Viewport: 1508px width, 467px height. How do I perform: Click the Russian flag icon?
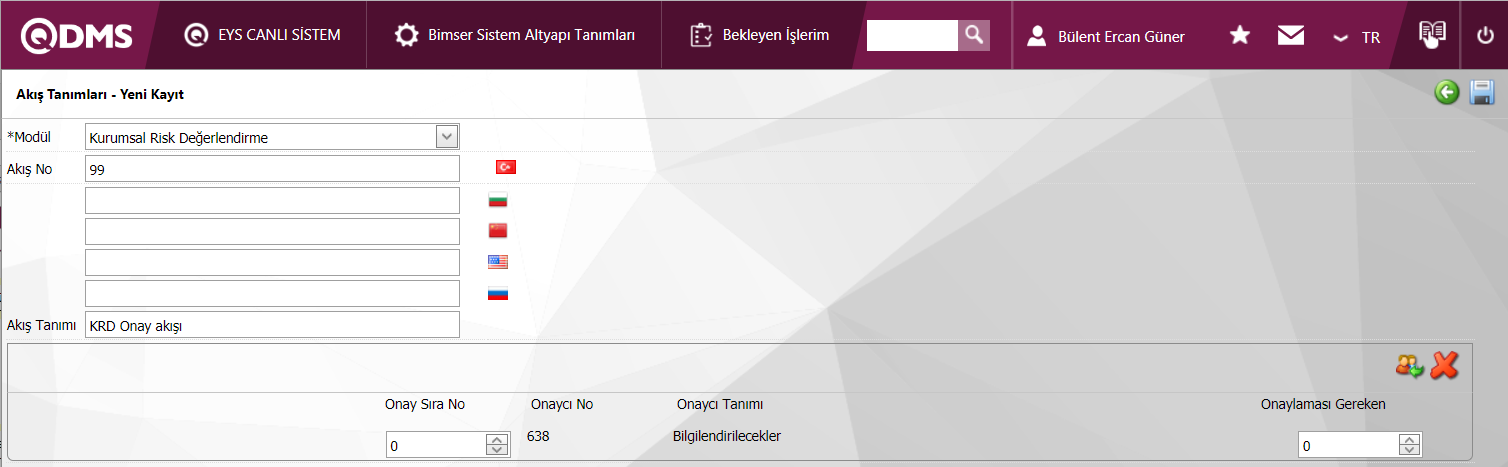pyautogui.click(x=498, y=294)
